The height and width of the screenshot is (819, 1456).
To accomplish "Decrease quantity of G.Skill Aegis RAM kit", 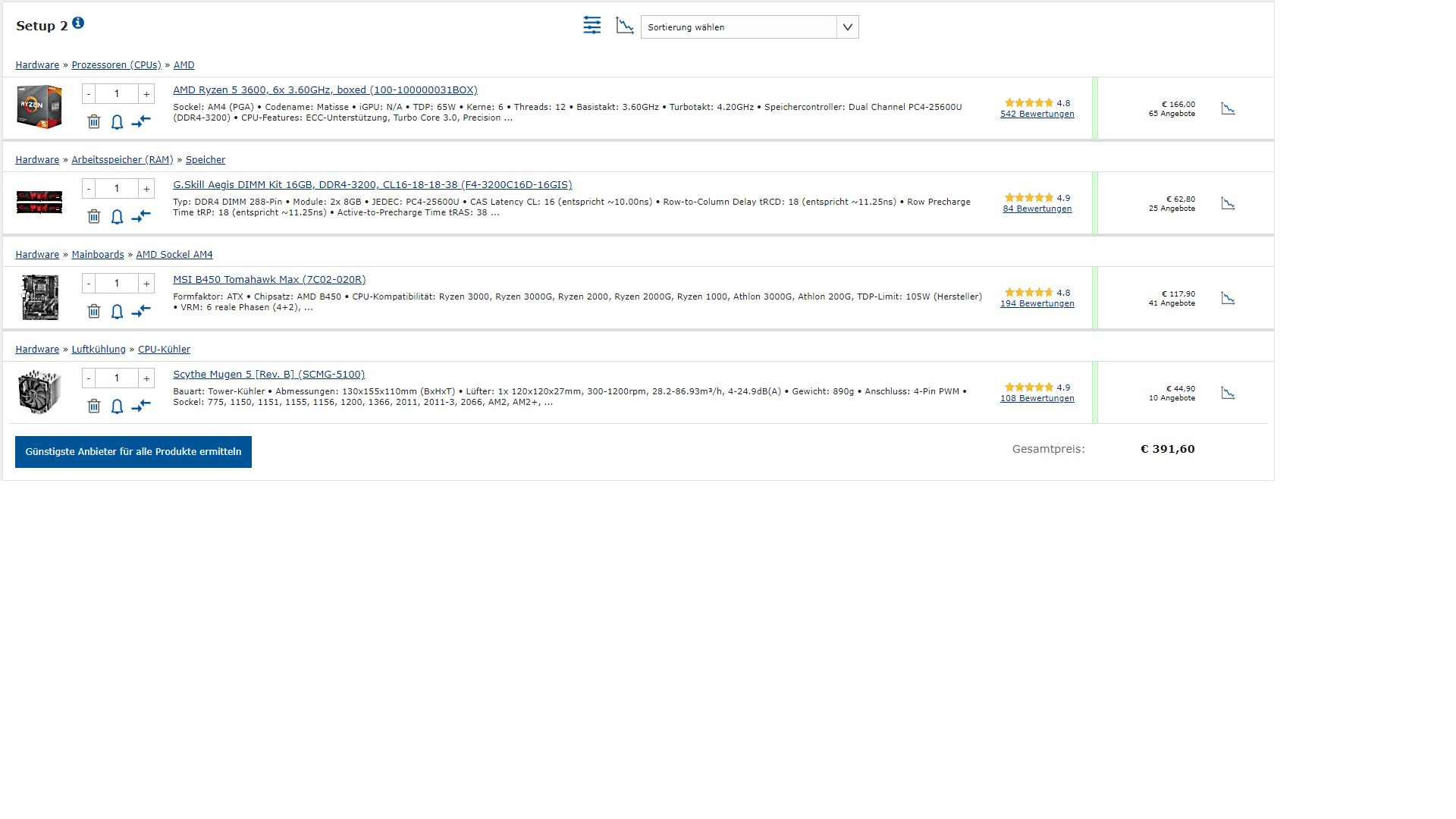I will click(x=89, y=189).
